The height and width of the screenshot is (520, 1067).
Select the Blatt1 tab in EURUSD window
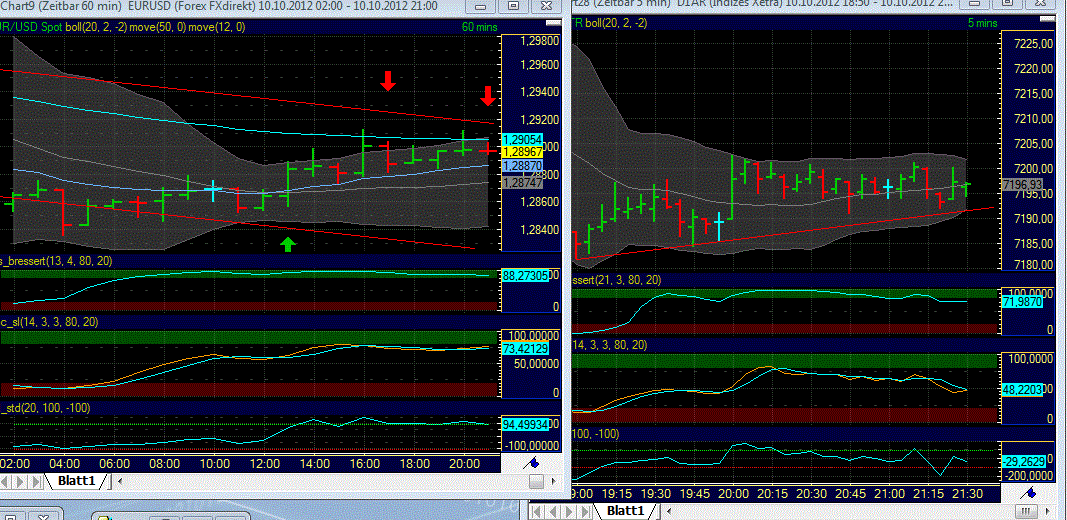[x=76, y=481]
